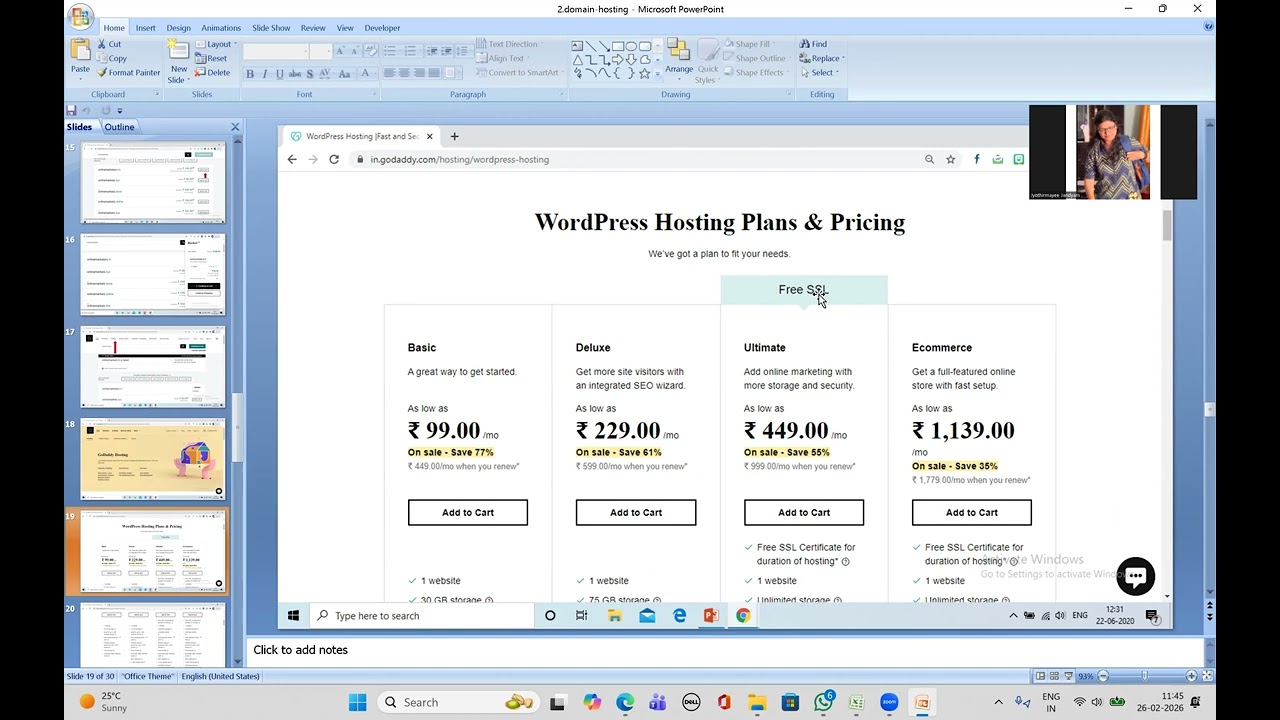This screenshot has height=720, width=1280.
Task: Insert a New Slide
Action: tap(178, 62)
